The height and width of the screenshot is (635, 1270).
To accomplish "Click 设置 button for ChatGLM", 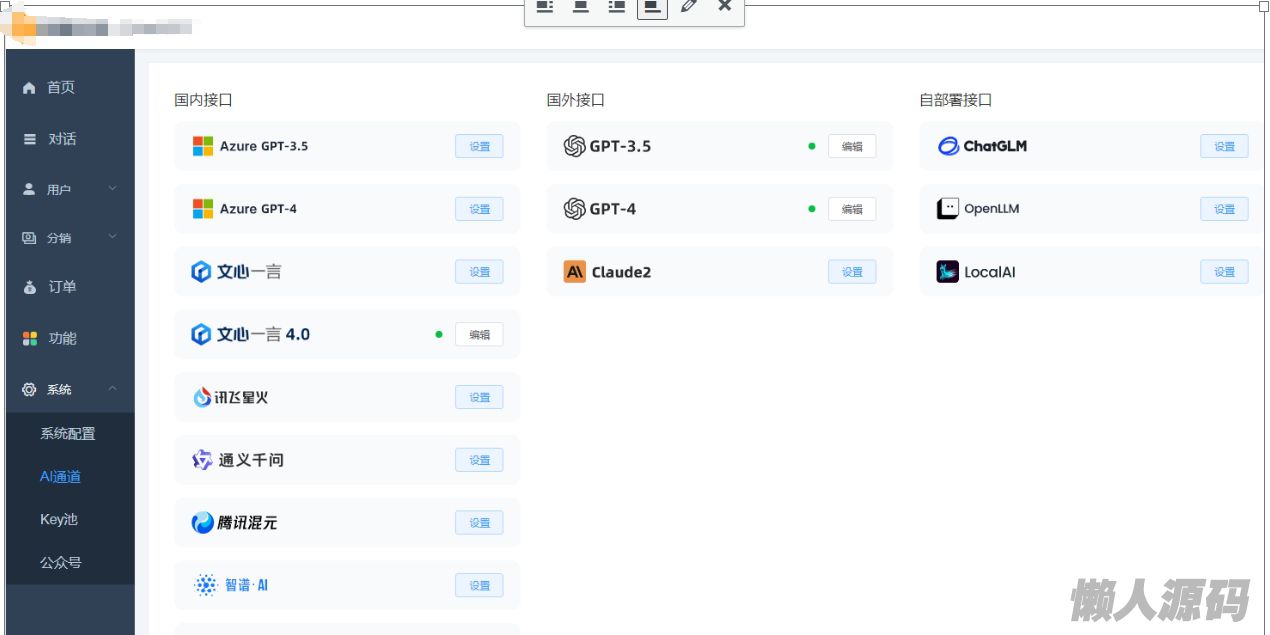I will [x=1224, y=146].
